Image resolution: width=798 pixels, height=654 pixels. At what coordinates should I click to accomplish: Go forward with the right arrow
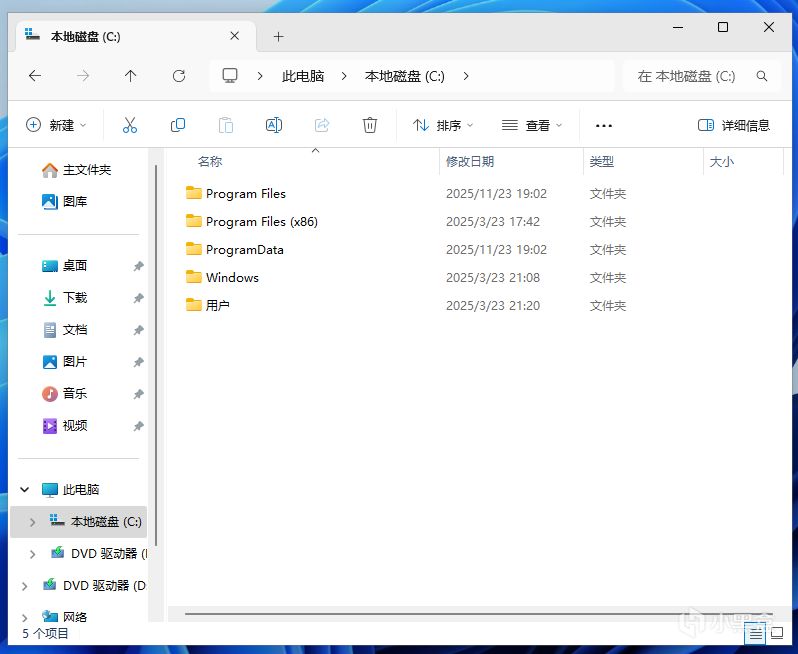82,76
